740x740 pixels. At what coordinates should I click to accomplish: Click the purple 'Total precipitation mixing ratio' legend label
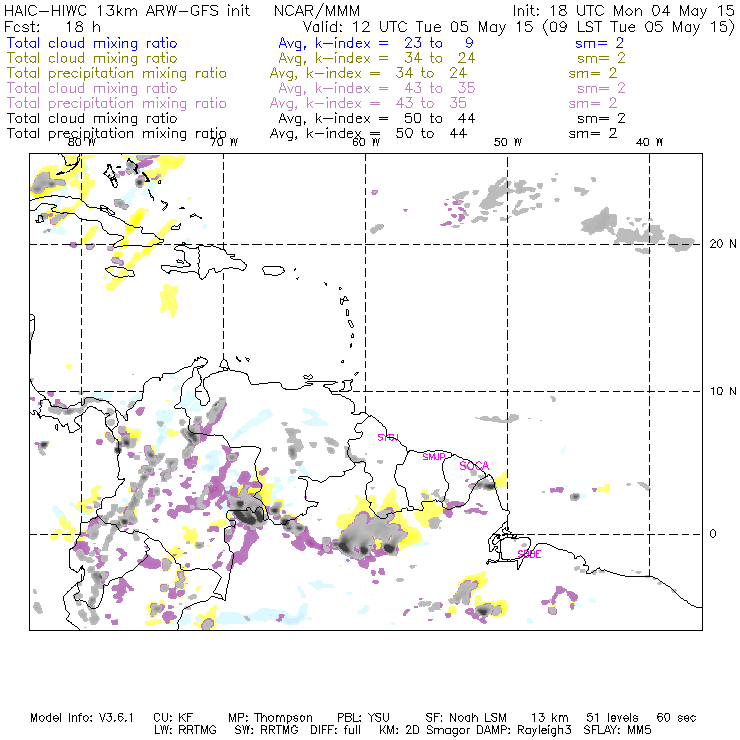(117, 103)
